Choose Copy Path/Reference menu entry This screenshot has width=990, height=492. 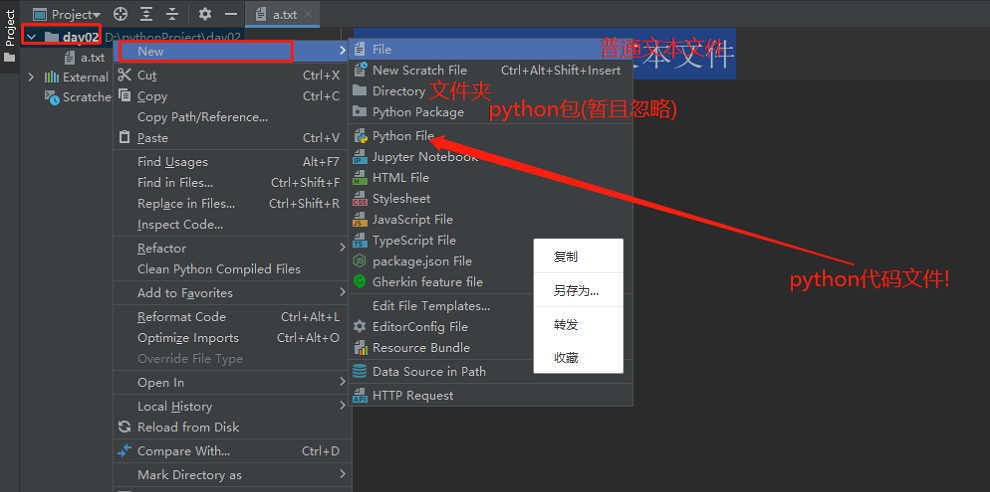click(x=230, y=117)
